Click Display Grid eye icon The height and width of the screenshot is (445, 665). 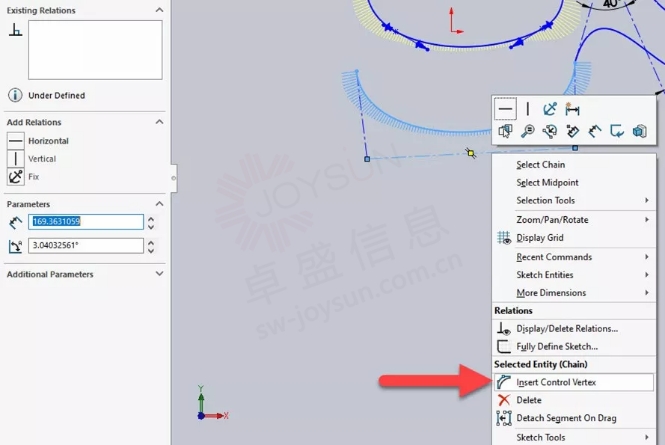[504, 238]
